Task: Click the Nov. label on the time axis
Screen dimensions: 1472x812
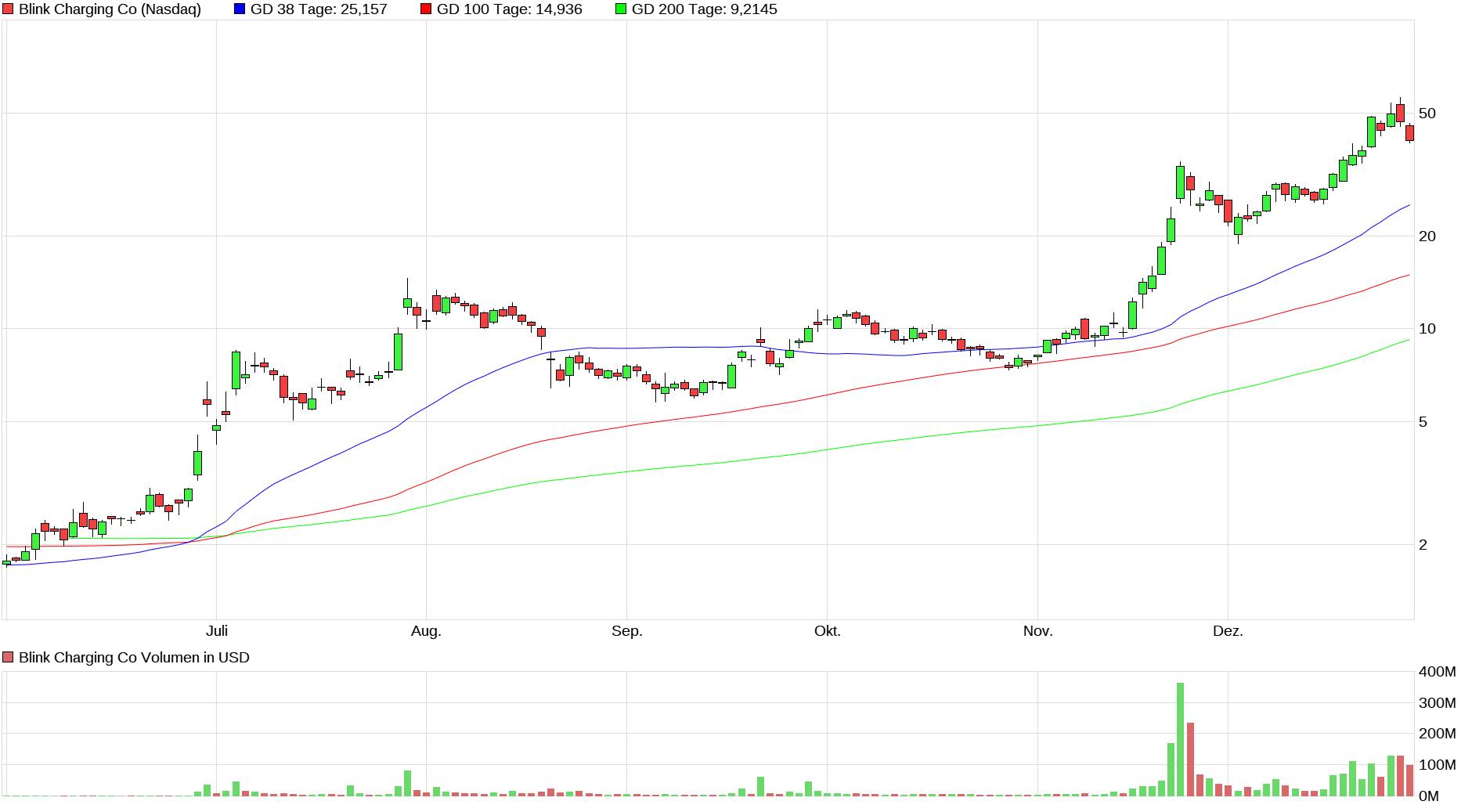Action: click(1037, 631)
